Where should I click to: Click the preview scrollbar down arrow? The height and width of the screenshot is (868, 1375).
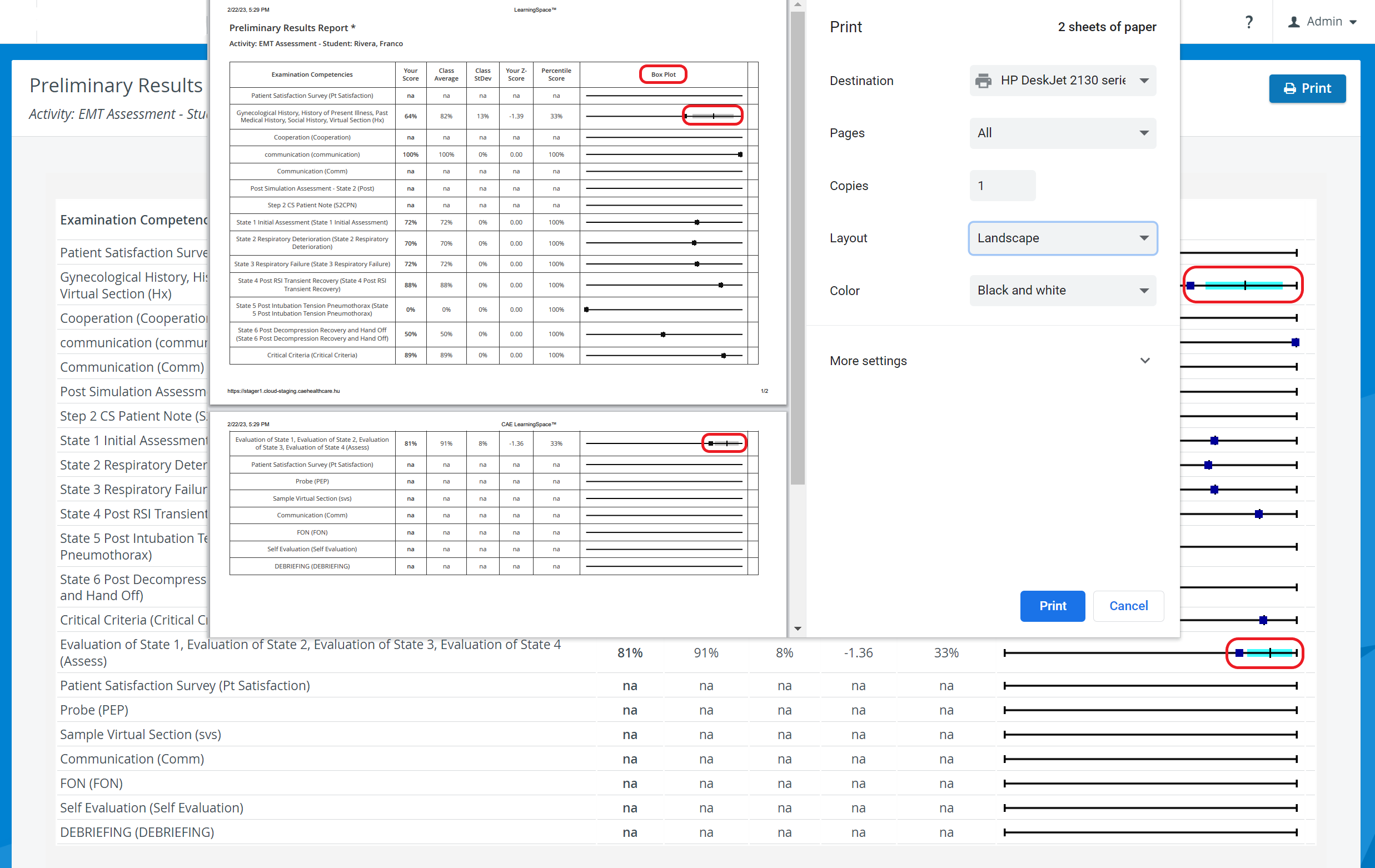[798, 628]
